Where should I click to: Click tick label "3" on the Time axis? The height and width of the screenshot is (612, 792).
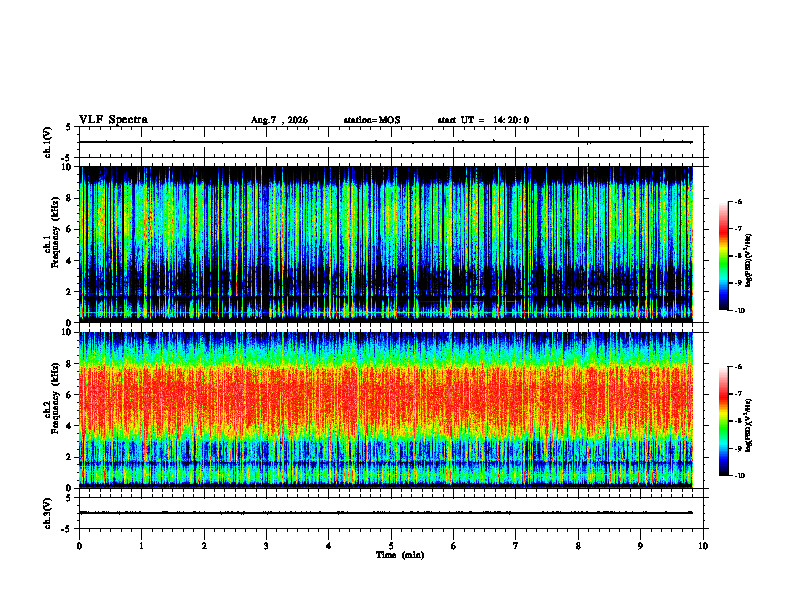coord(266,546)
